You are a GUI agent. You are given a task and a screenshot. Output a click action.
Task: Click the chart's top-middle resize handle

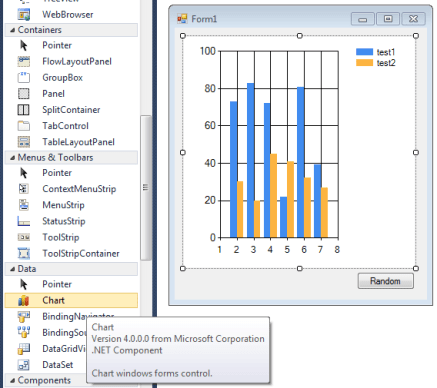[299, 36]
